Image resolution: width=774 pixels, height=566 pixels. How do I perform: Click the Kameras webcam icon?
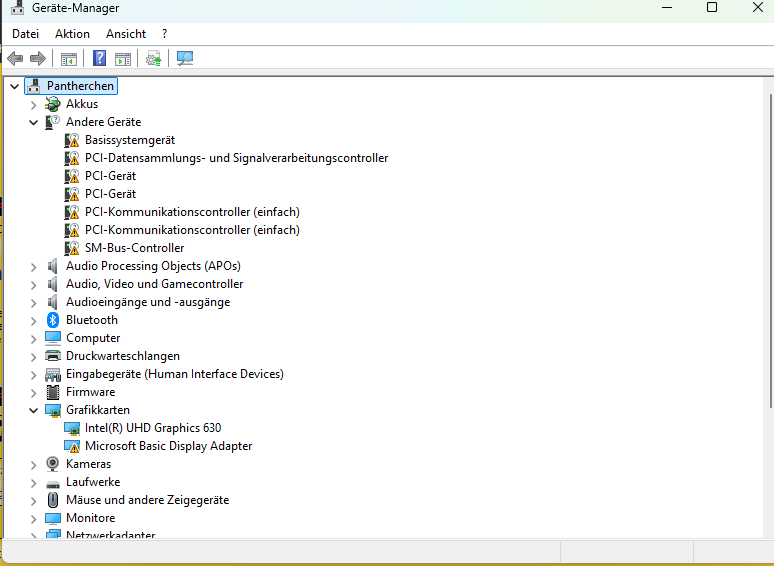pos(53,464)
